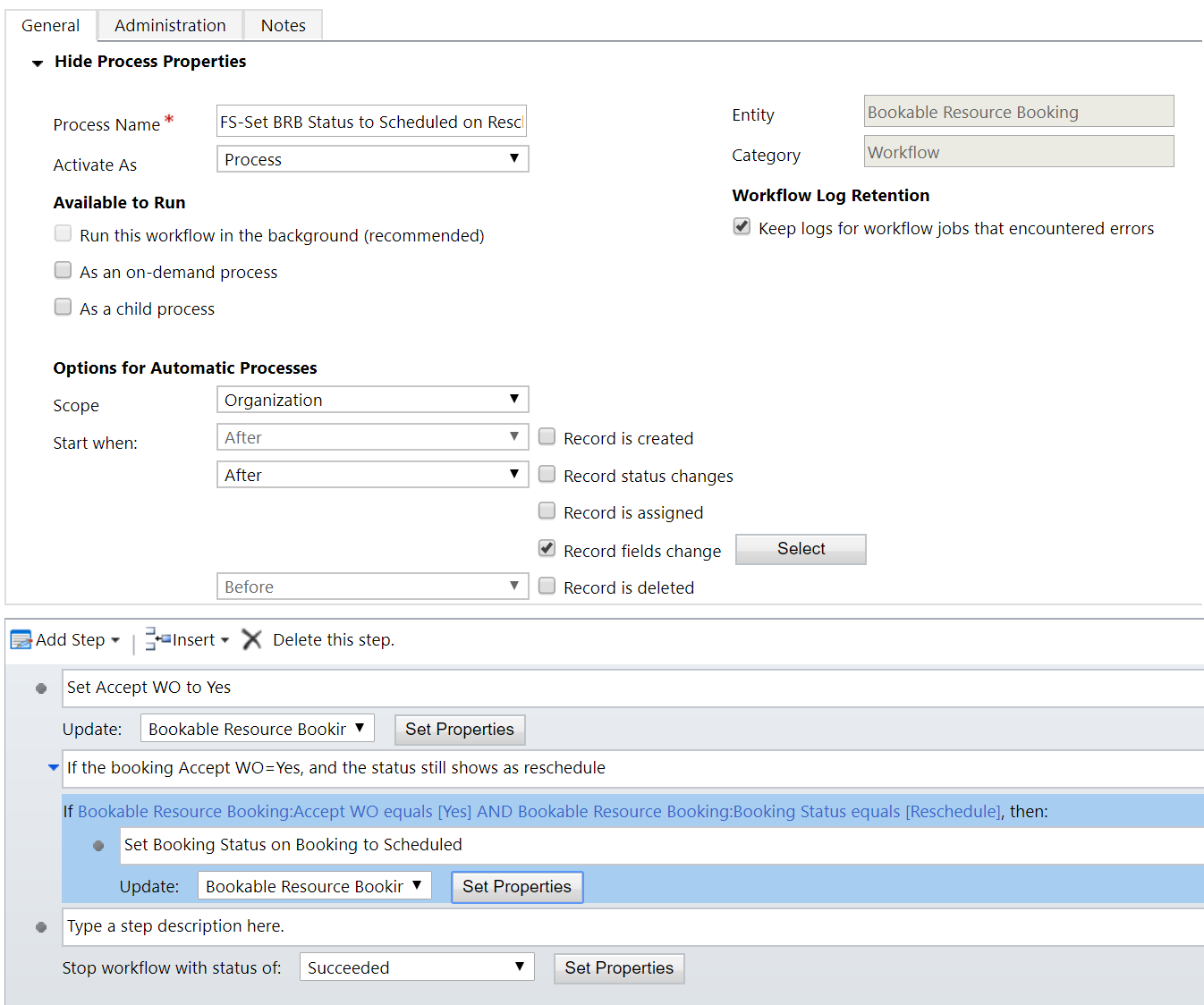The image size is (1204, 1005).
Task: Open the Stop workflow status Succeeded dropdown
Action: (416, 967)
